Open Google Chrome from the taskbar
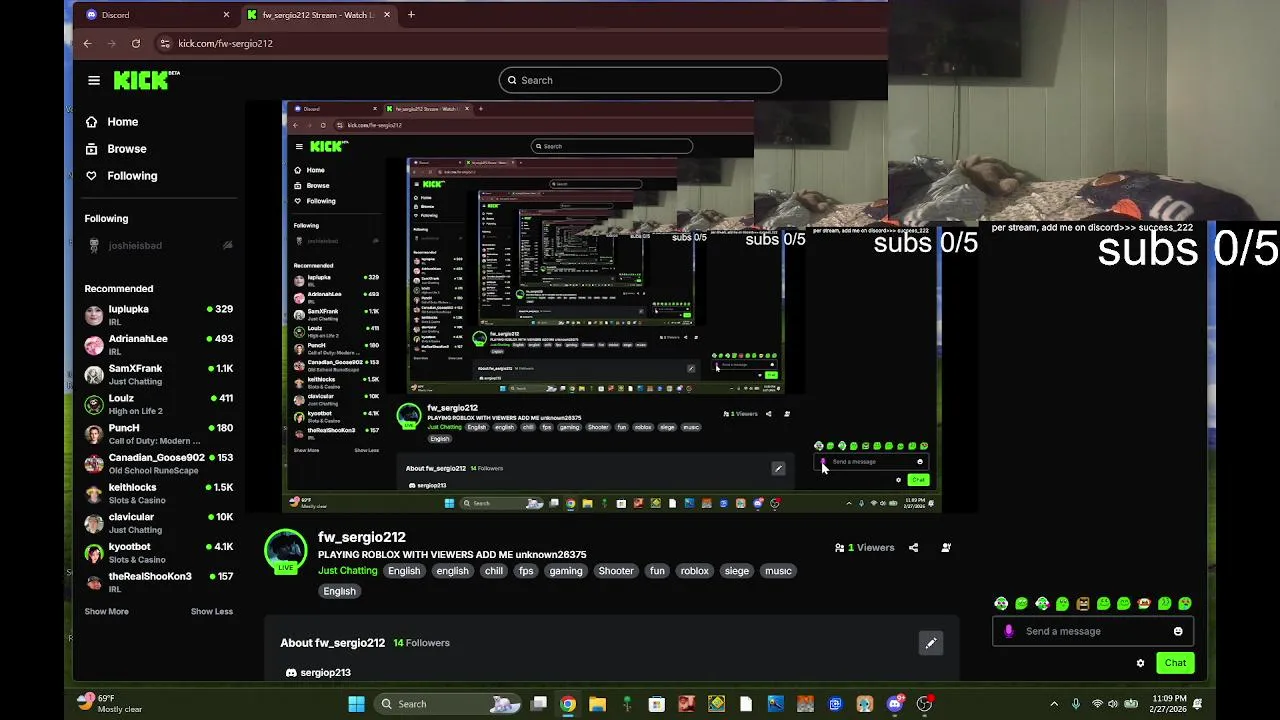Viewport: 1280px width, 720px height. click(x=568, y=704)
